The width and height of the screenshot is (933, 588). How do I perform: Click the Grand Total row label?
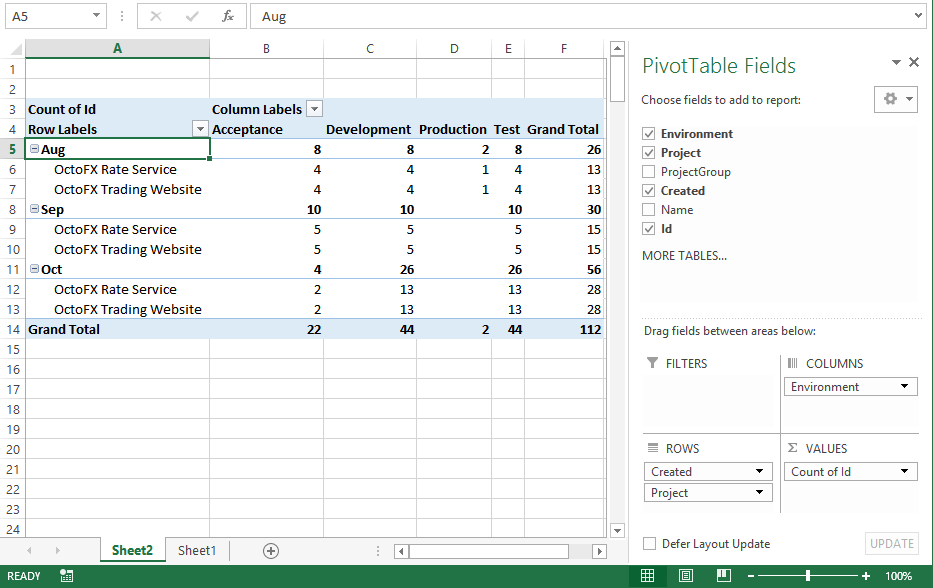point(117,329)
